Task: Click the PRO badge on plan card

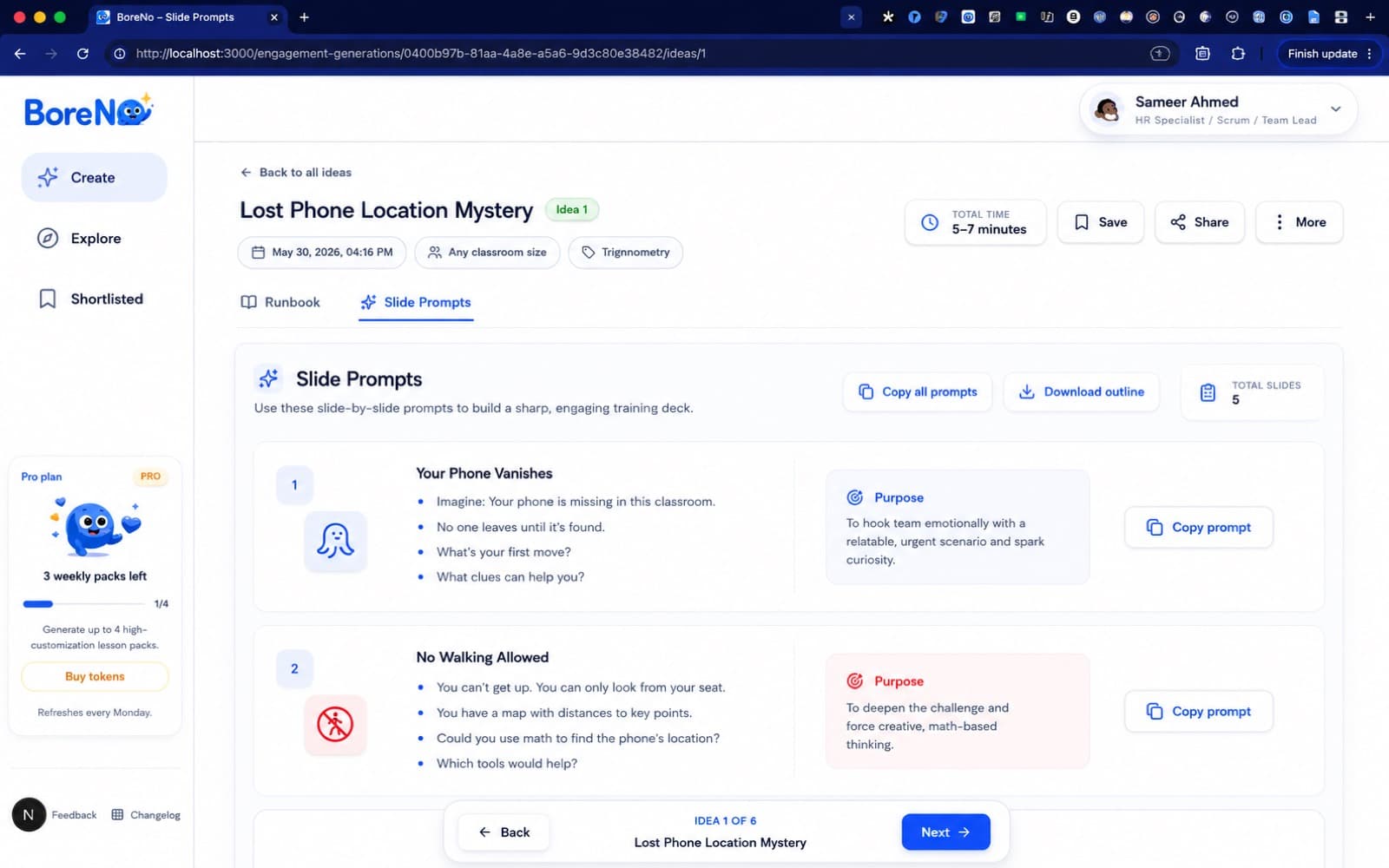Action: [150, 477]
